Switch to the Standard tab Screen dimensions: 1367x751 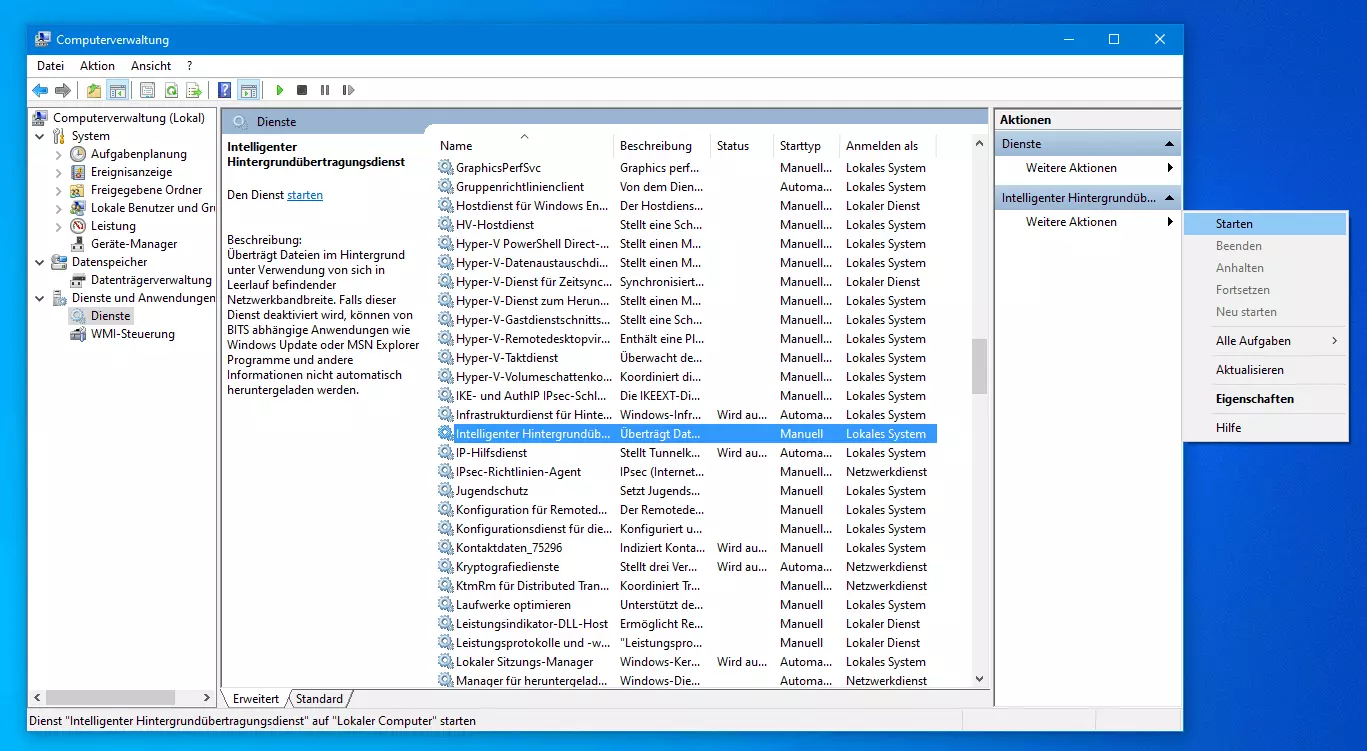point(320,699)
